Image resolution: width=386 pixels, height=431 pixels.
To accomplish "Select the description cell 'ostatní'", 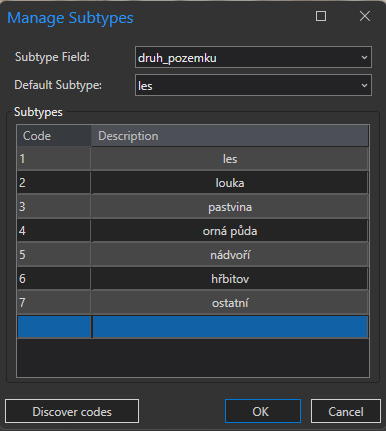I will (230, 303).
